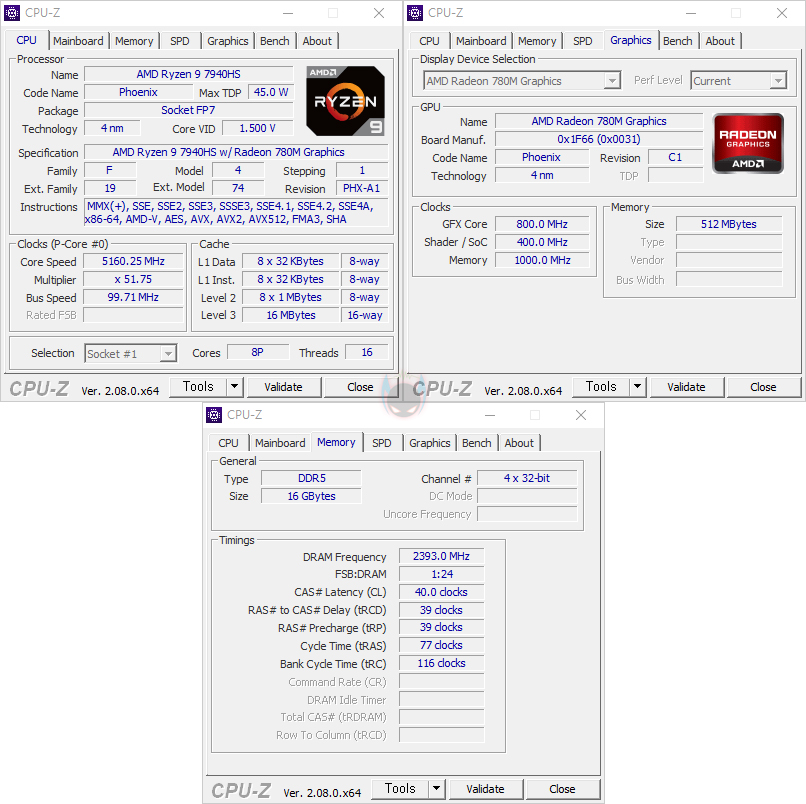Click the Core Speed value 5160.25 MHz
The height and width of the screenshot is (804, 806).
133,261
